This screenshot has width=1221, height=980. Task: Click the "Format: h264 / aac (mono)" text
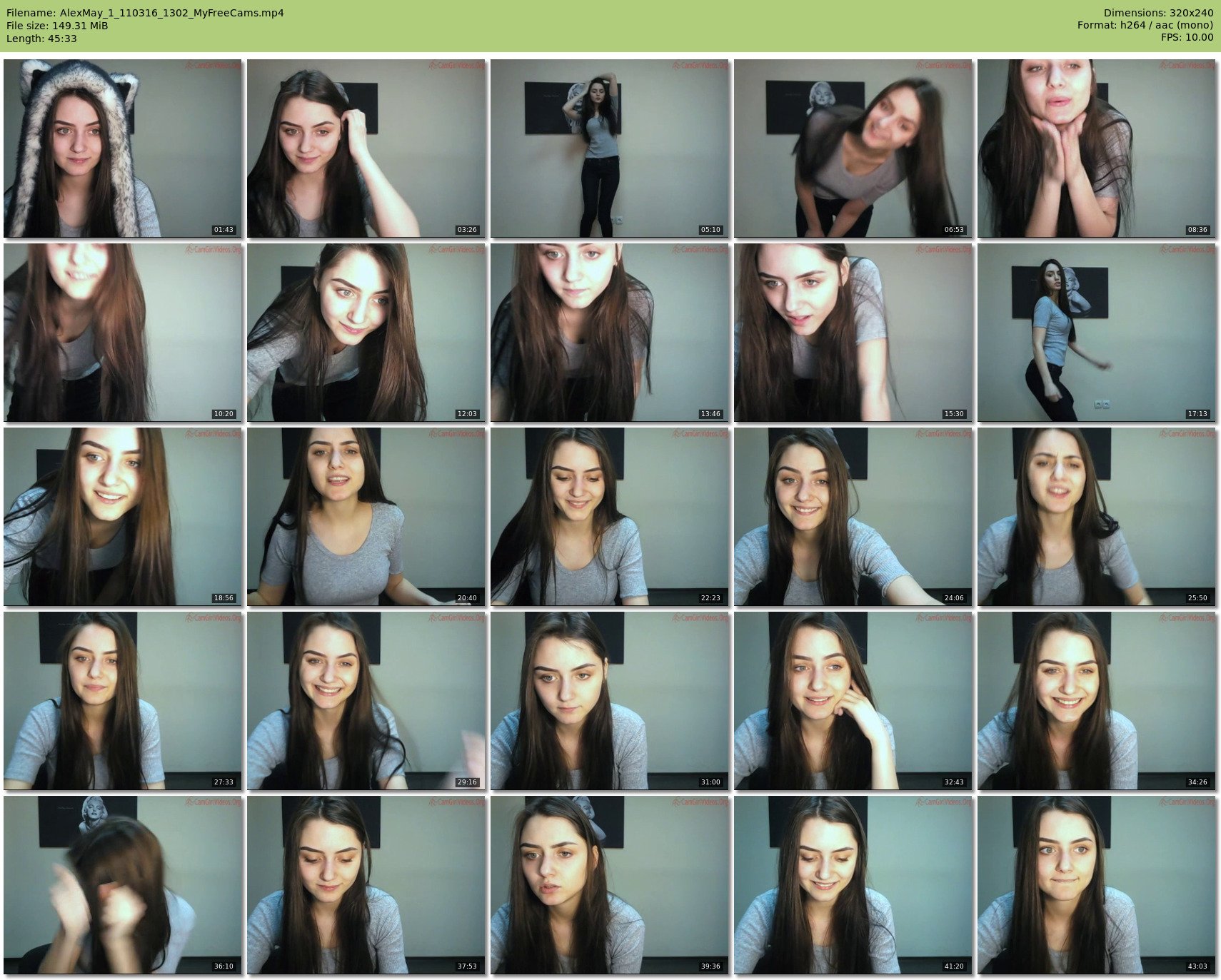click(1145, 26)
